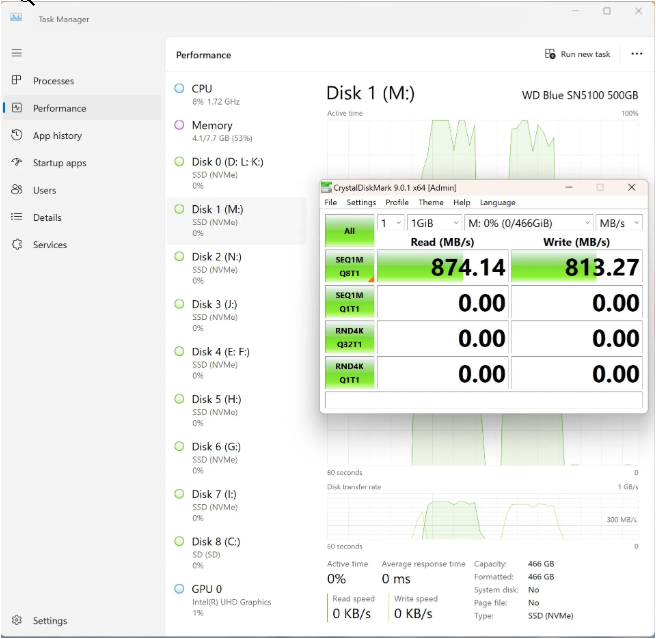Click Run new task button
The image size is (656, 639).
point(577,54)
